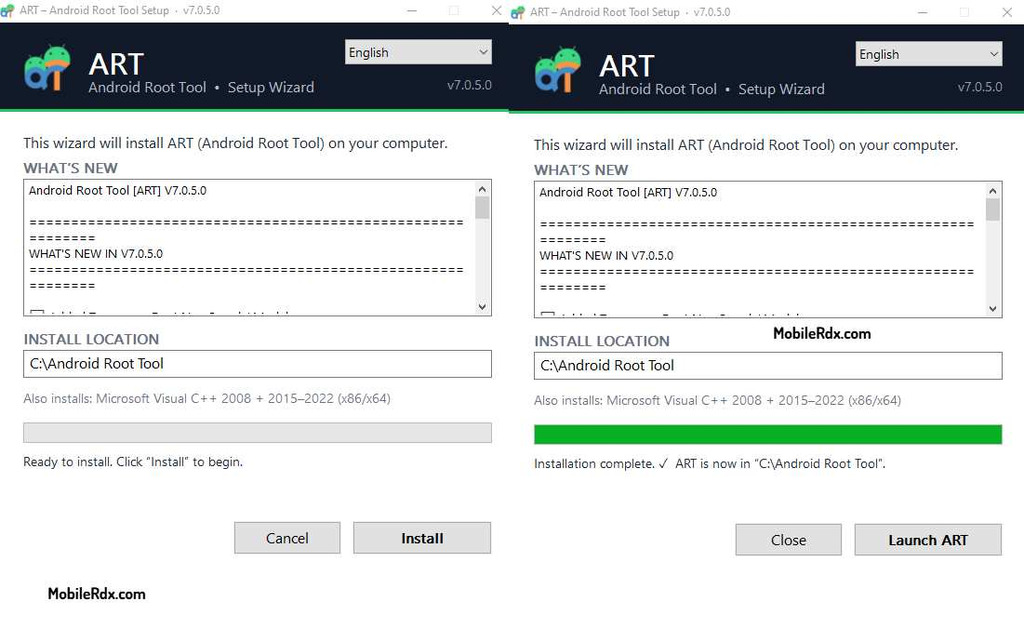Image resolution: width=1024 pixels, height=631 pixels.
Task: Open English language dropdown in left window
Action: 418,52
